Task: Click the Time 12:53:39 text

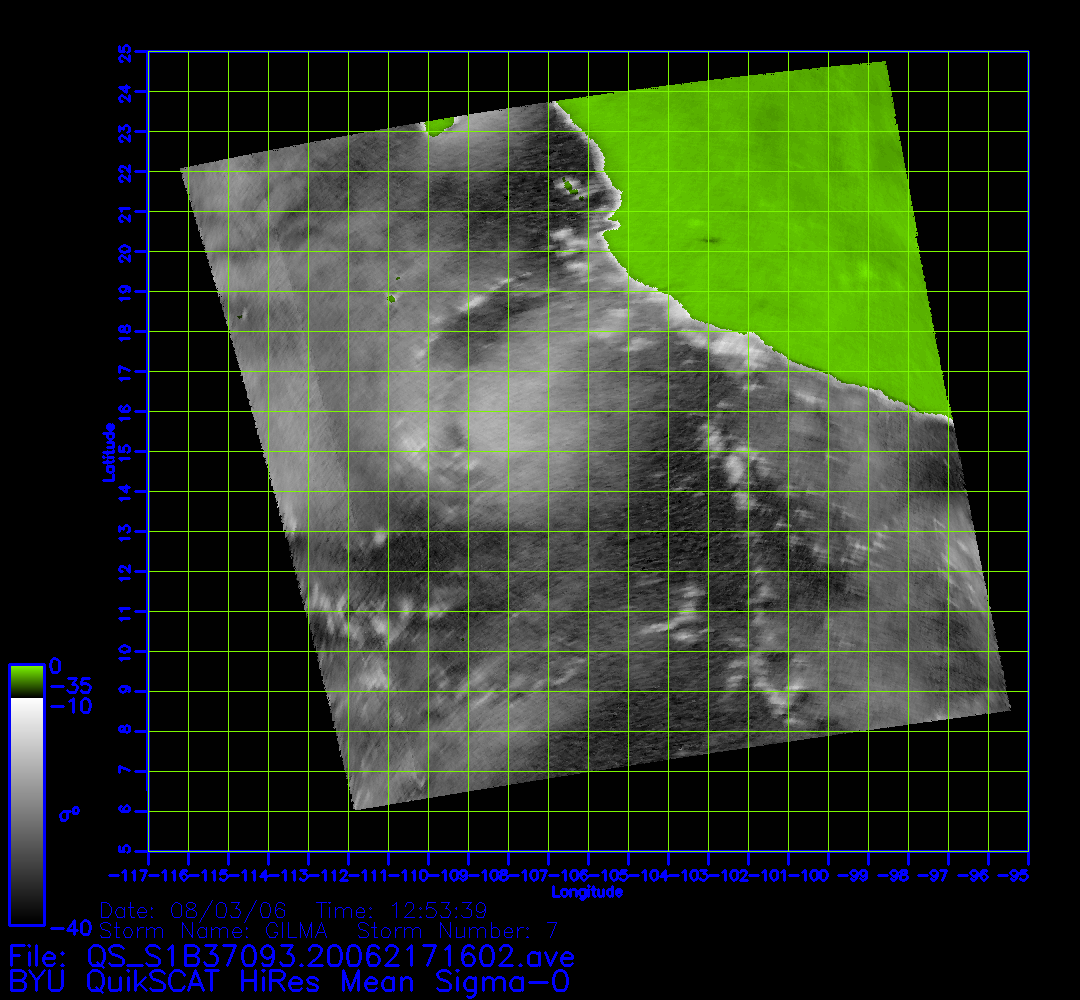Action: click(401, 911)
